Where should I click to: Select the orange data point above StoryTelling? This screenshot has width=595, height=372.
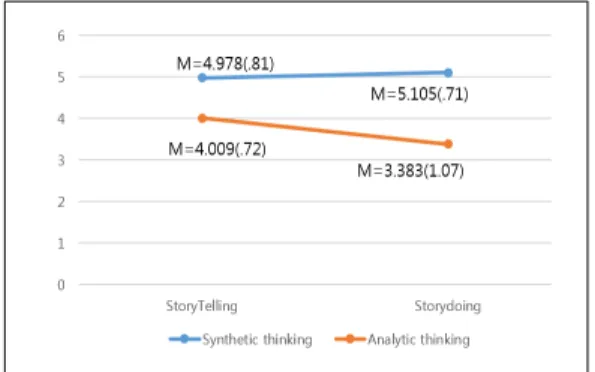(x=202, y=118)
